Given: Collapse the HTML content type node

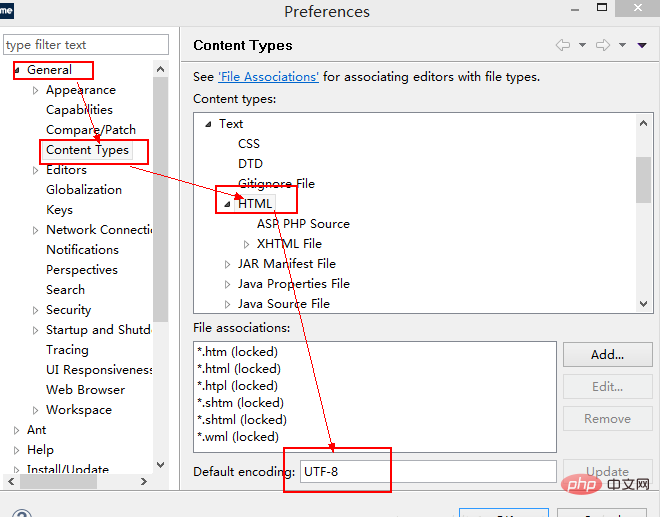Looking at the screenshot, I should tap(227, 204).
